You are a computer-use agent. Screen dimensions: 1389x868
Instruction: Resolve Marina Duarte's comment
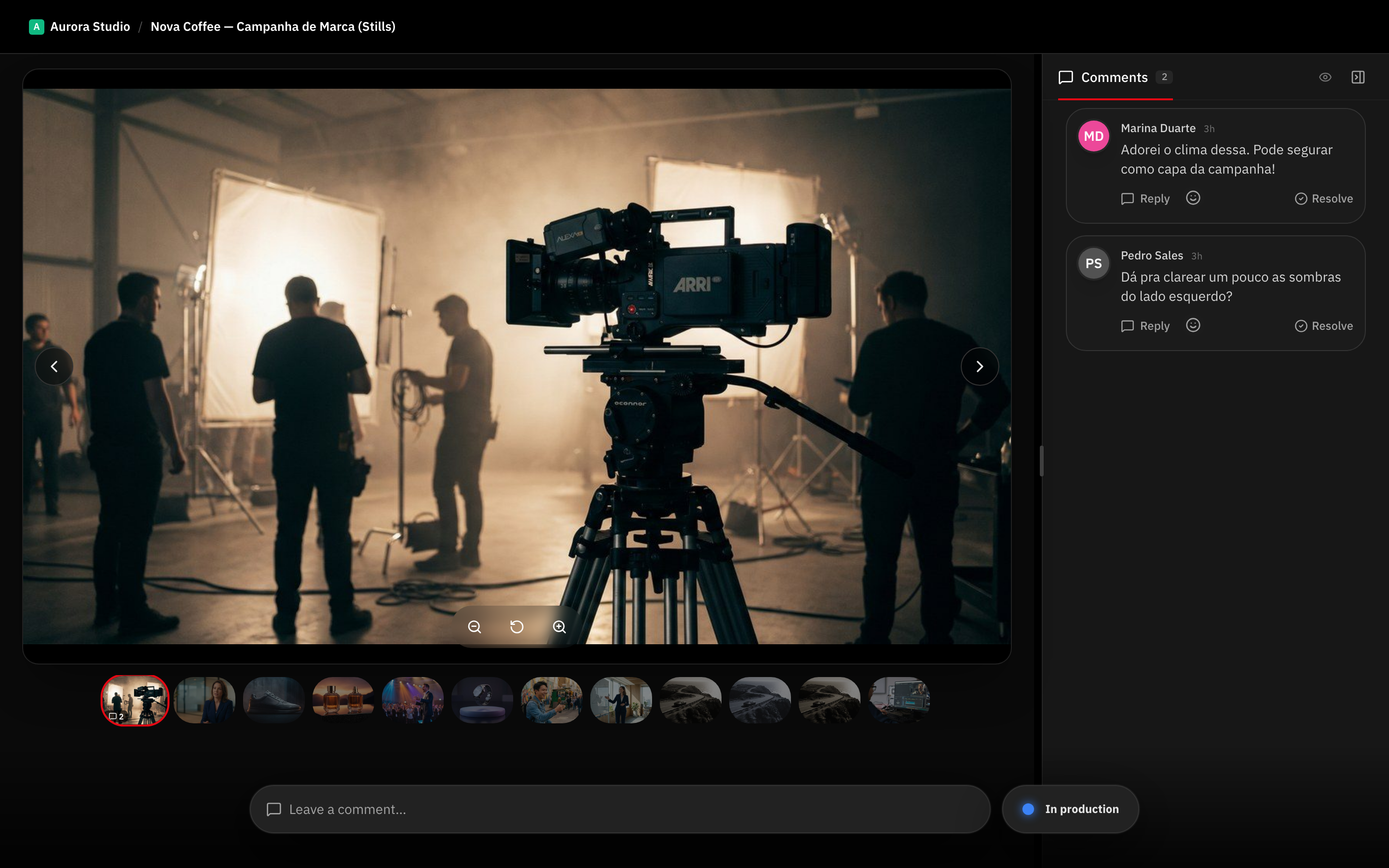tap(1323, 199)
